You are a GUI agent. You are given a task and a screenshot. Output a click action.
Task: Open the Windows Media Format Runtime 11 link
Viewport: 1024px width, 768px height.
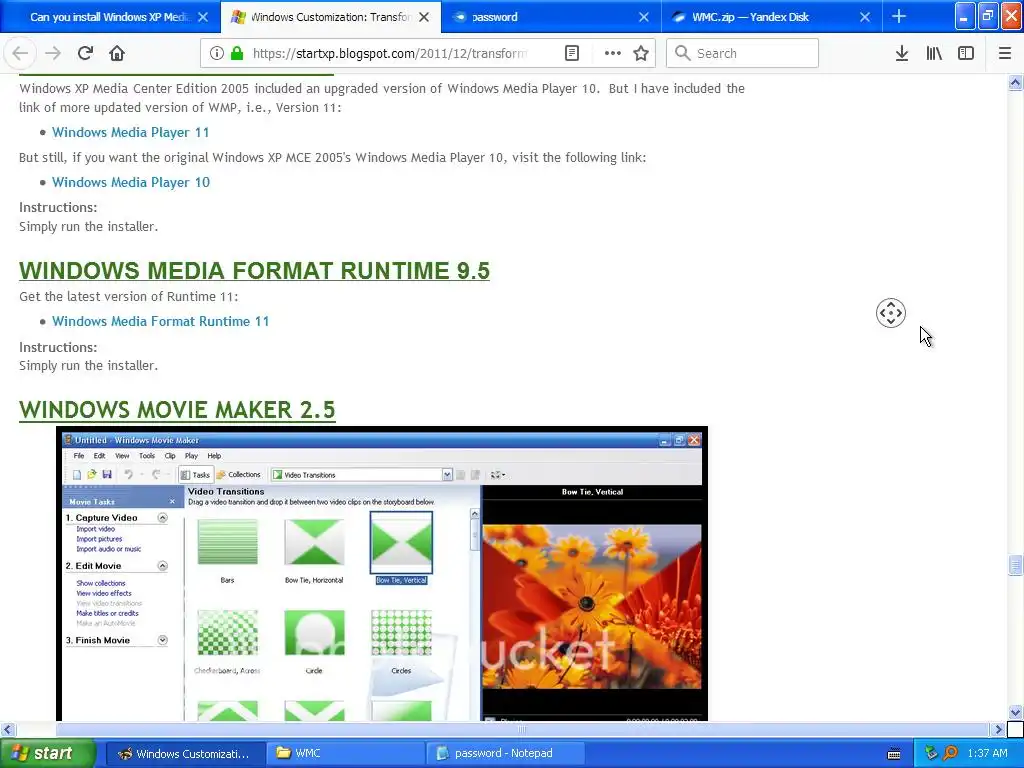pyautogui.click(x=161, y=321)
